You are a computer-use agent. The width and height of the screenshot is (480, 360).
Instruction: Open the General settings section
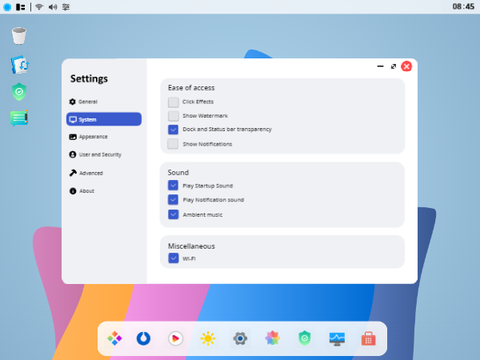[x=83, y=102]
